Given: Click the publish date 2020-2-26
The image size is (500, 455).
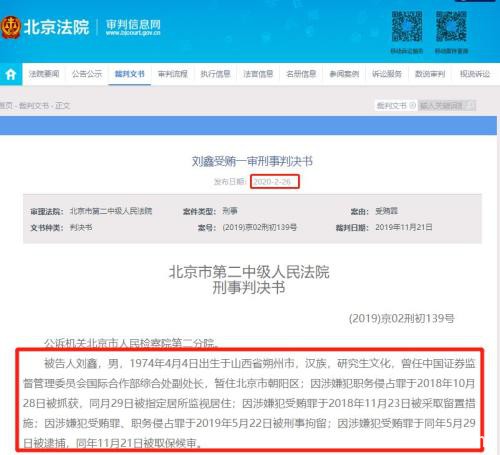Looking at the screenshot, I should [x=272, y=182].
